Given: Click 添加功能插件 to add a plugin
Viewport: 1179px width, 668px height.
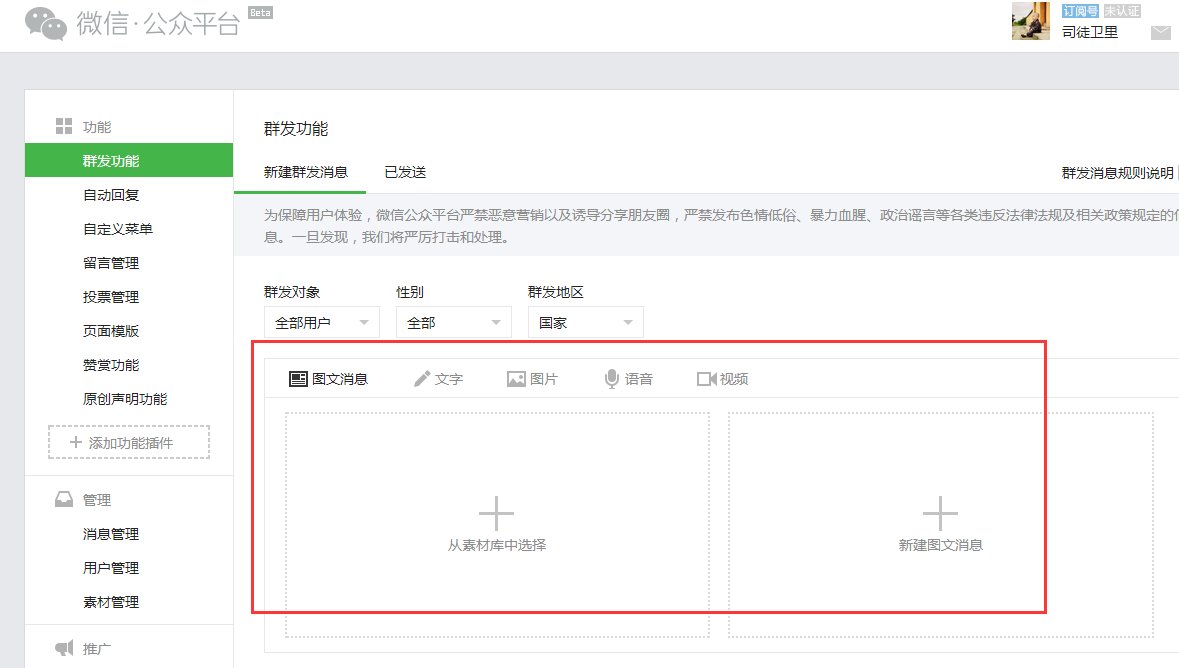Looking at the screenshot, I should pyautogui.click(x=128, y=441).
